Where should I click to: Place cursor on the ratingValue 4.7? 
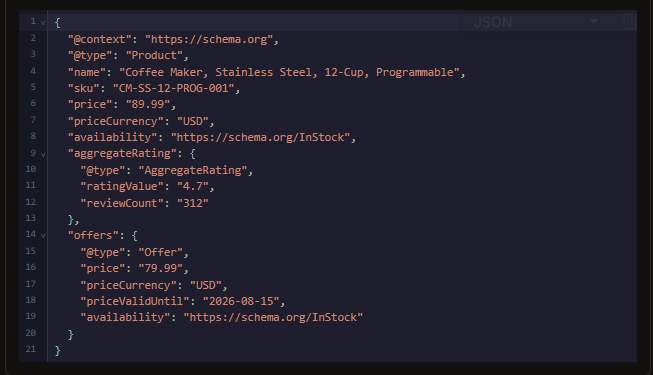(193, 186)
